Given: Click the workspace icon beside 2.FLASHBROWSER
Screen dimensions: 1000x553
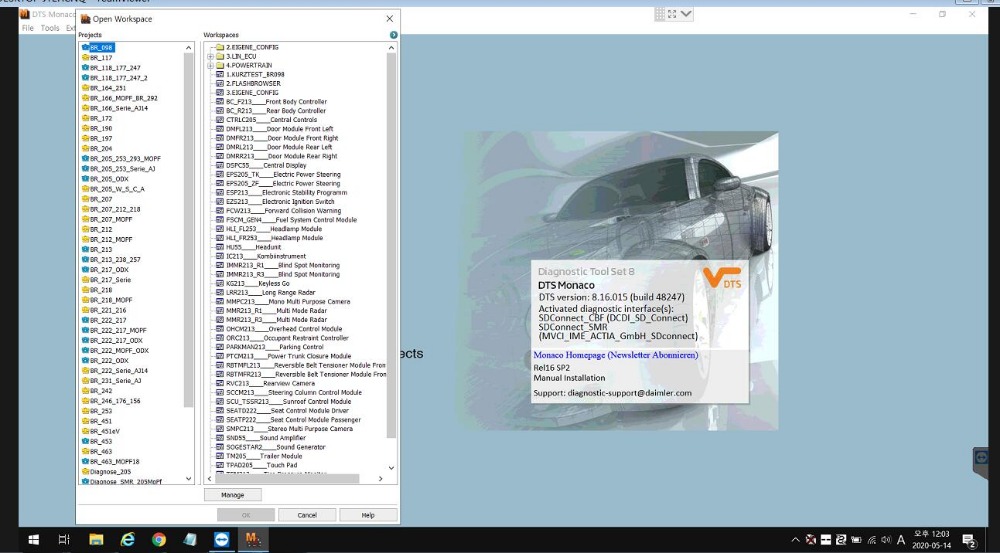Looking at the screenshot, I should tap(220, 84).
